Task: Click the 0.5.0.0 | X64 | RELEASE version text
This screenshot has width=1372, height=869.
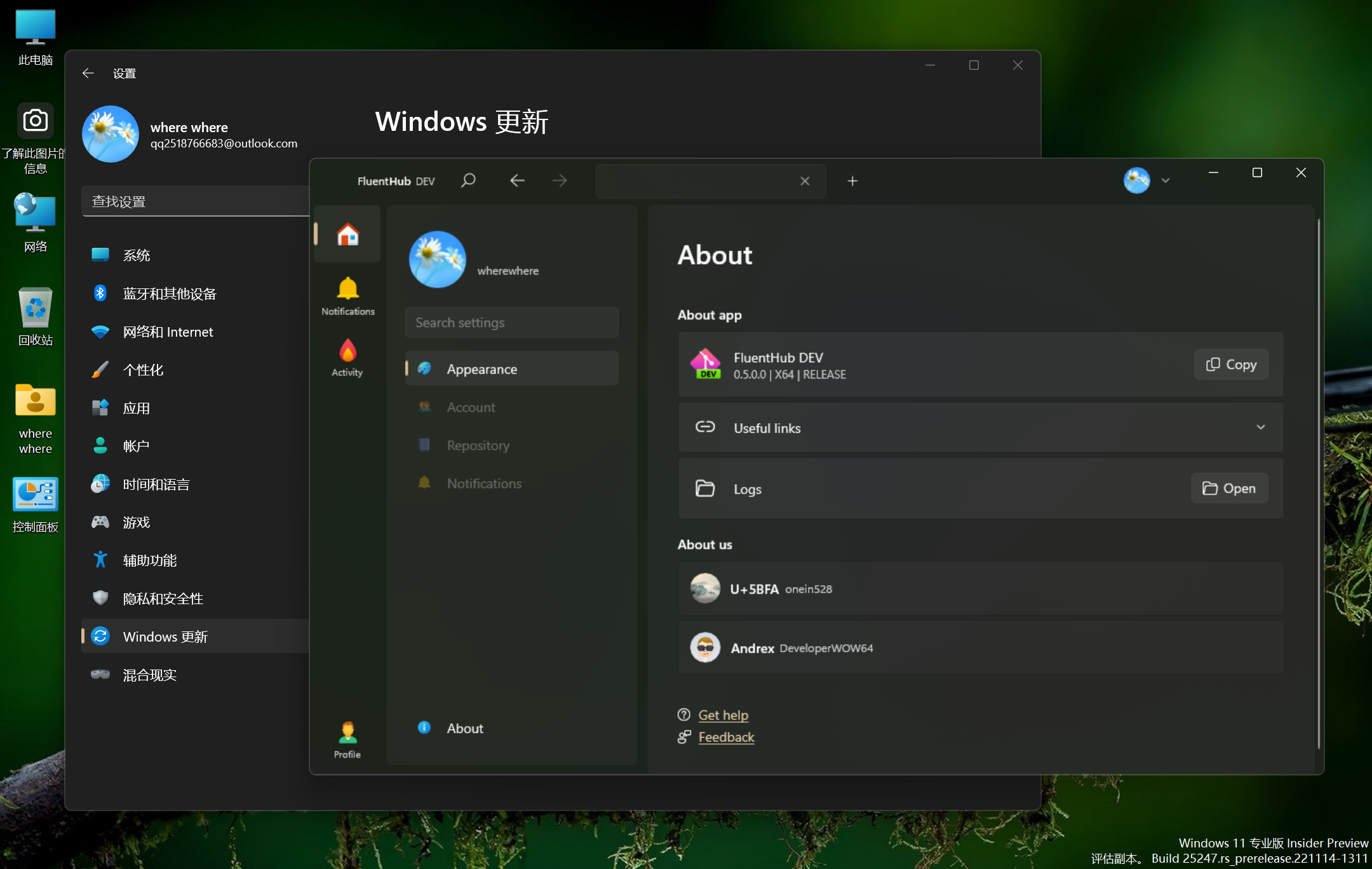Action: 790,375
